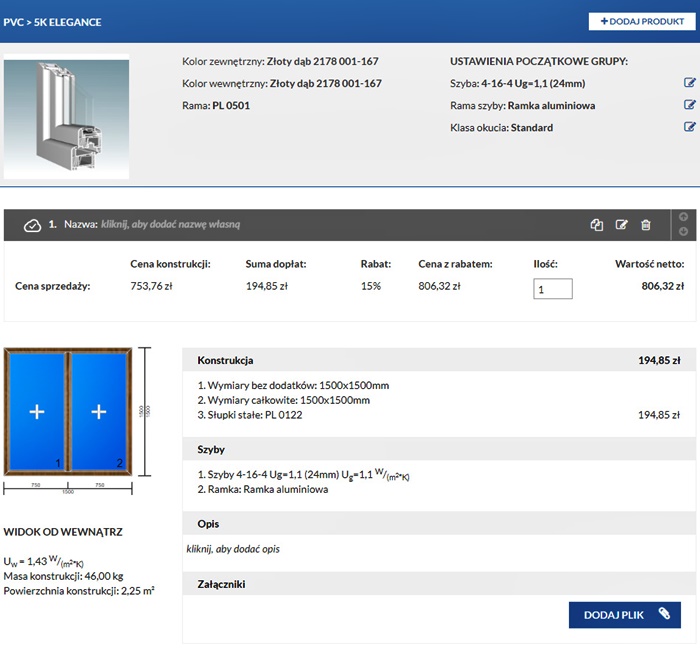Delete item 1 with trash icon
700x665 pixels.
[x=646, y=225]
